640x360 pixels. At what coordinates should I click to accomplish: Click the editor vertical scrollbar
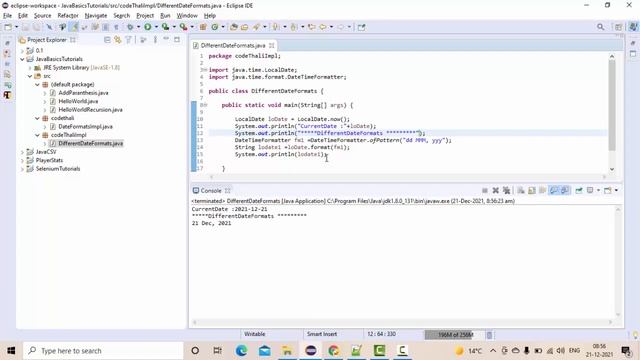tap(611, 105)
